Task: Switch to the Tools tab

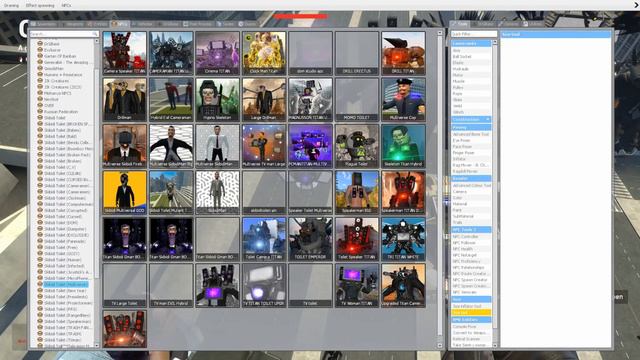Action: [x=460, y=24]
